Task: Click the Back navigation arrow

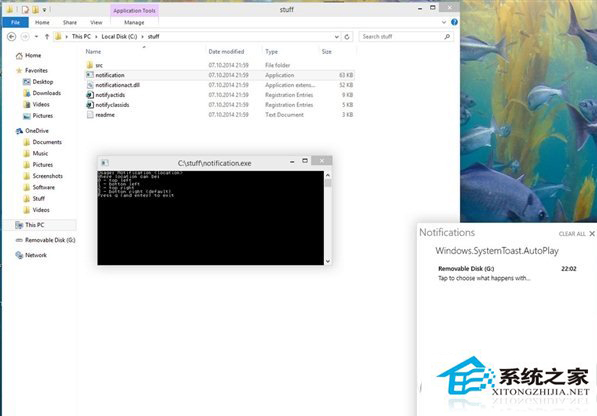Action: tap(12, 37)
